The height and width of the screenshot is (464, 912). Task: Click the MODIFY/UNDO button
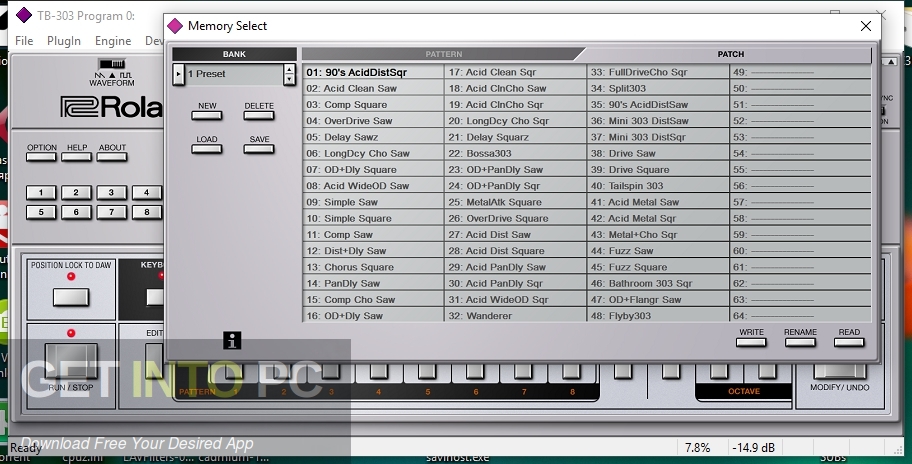839,370
